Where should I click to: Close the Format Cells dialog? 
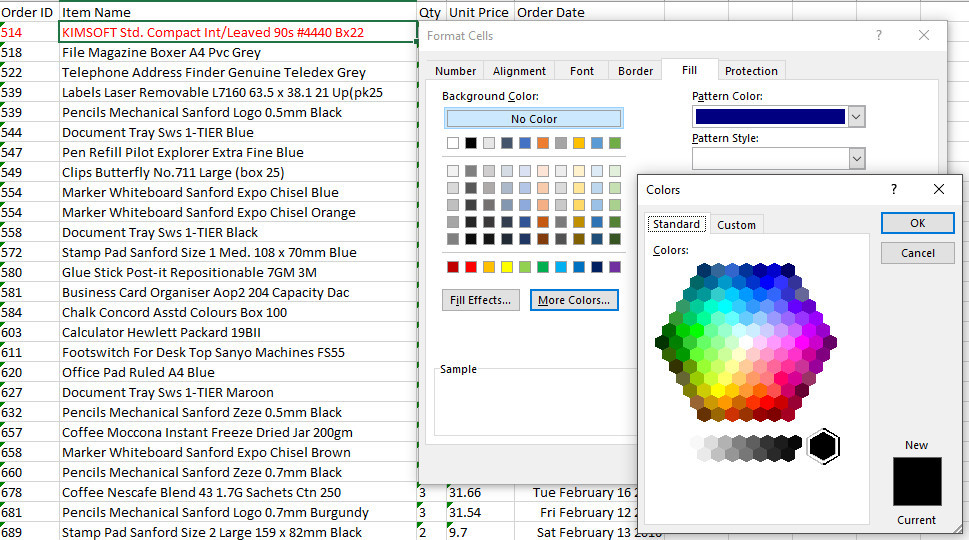click(x=924, y=35)
